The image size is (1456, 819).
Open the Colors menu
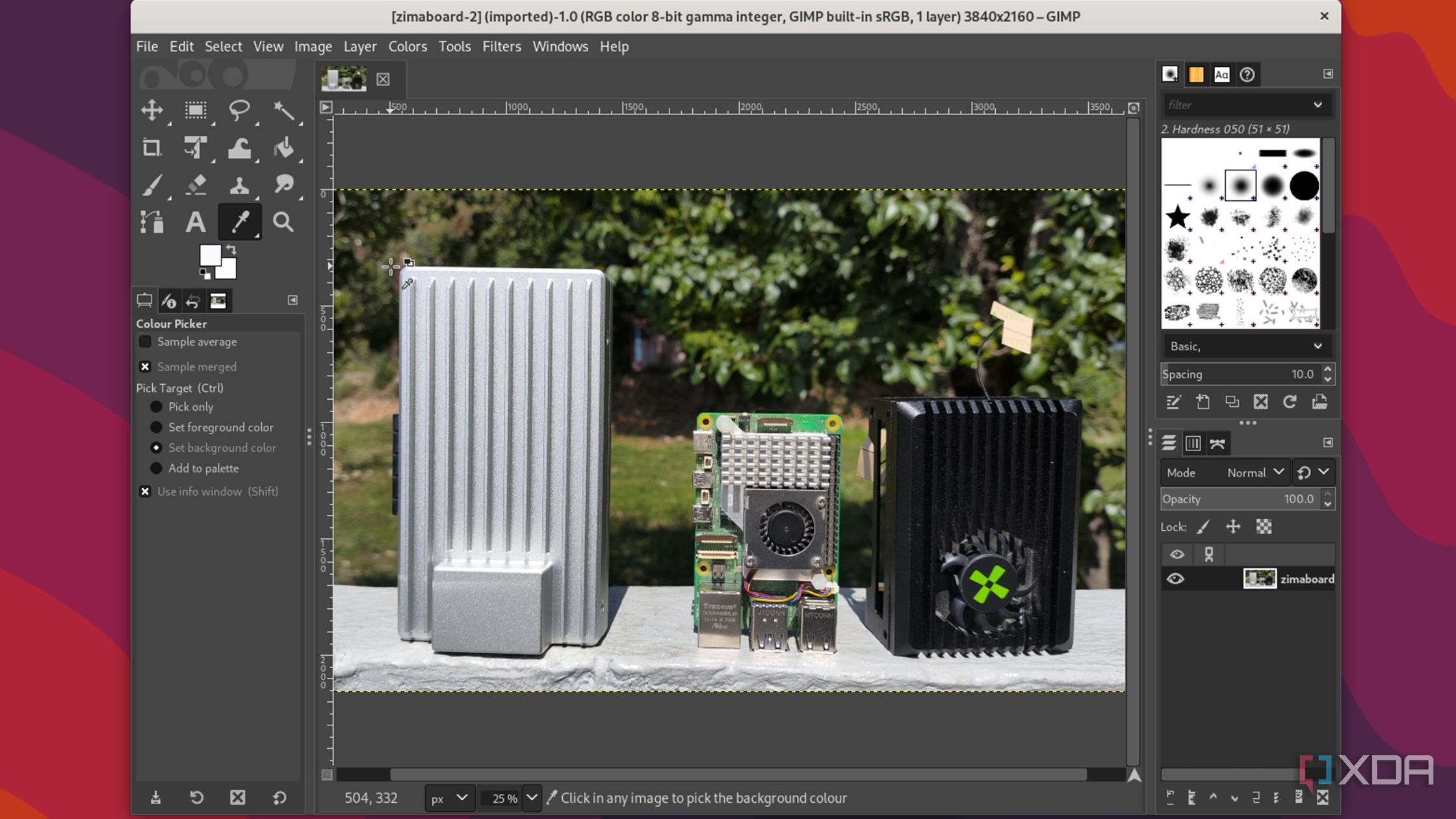coord(408,46)
